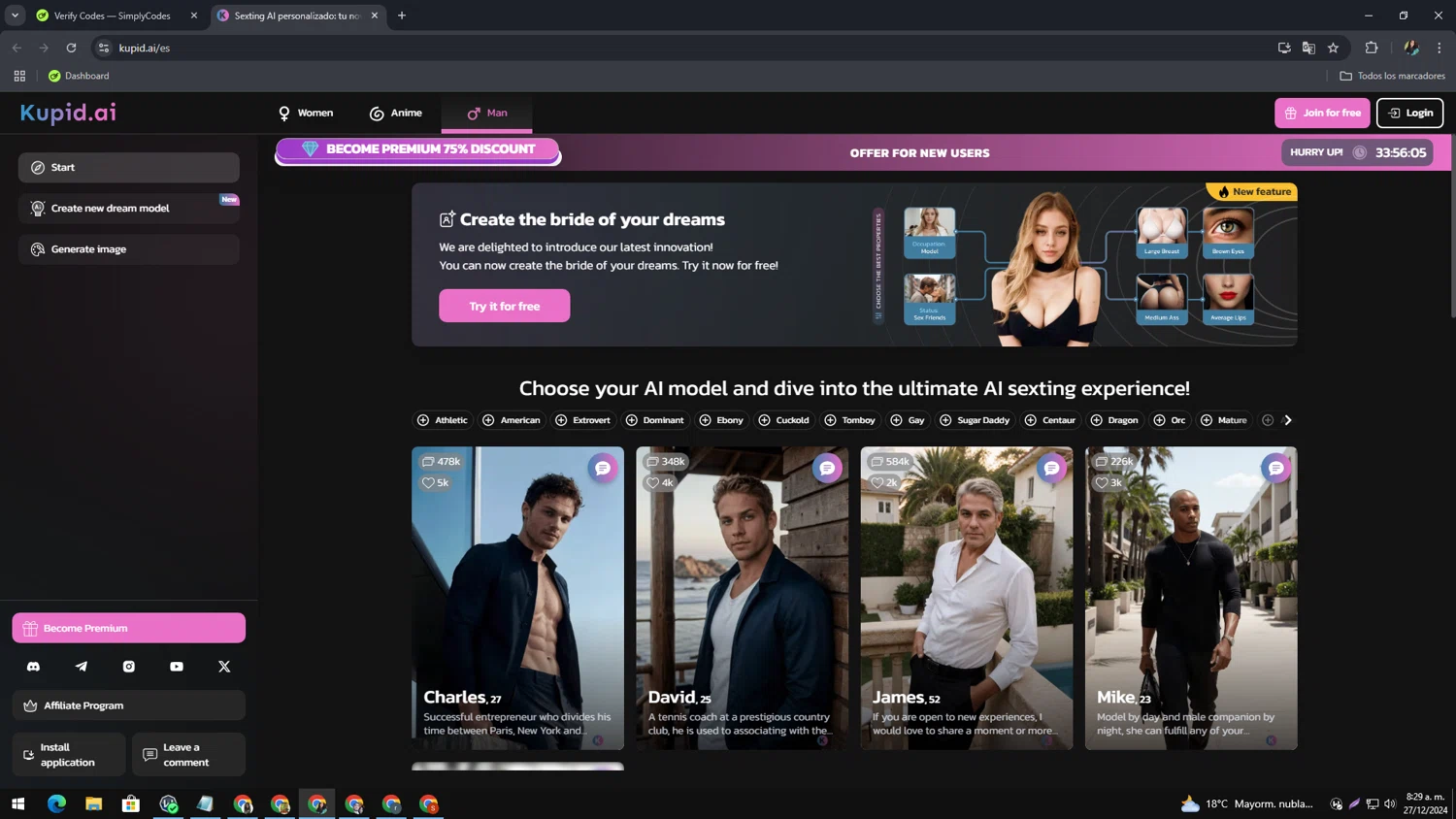
Task: Toggle the Extrovert tag filter
Action: pyautogui.click(x=583, y=420)
